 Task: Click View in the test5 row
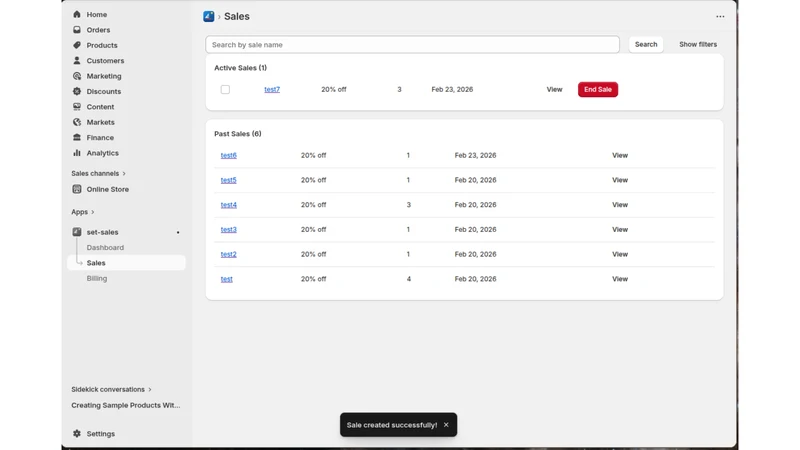620,180
